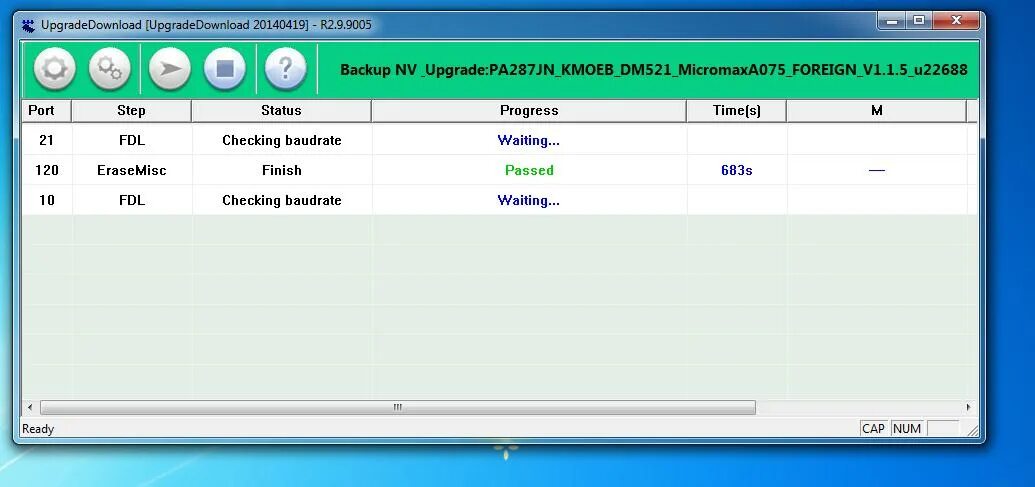The image size is (1035, 487).
Task: Click the CAP indicator in status bar
Action: coord(873,429)
